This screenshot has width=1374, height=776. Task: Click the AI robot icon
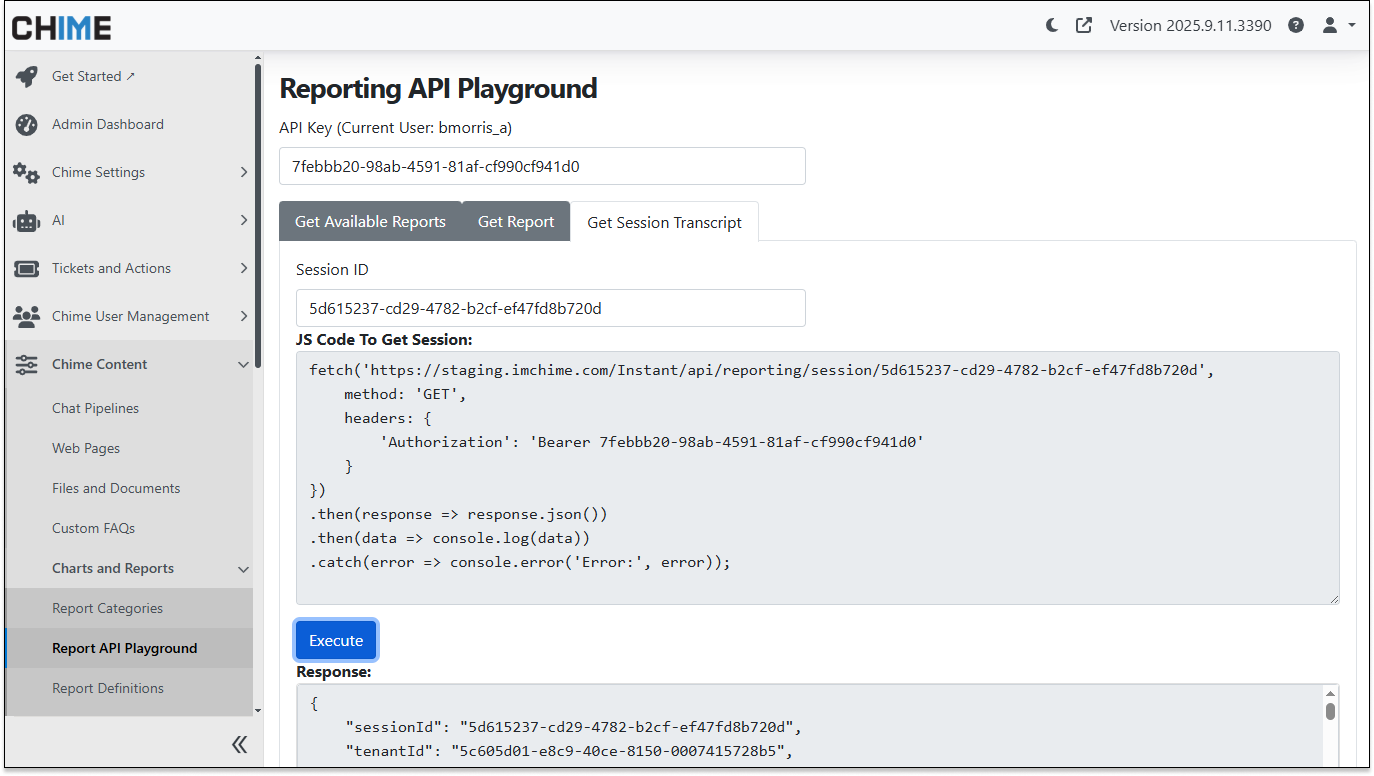(27, 221)
